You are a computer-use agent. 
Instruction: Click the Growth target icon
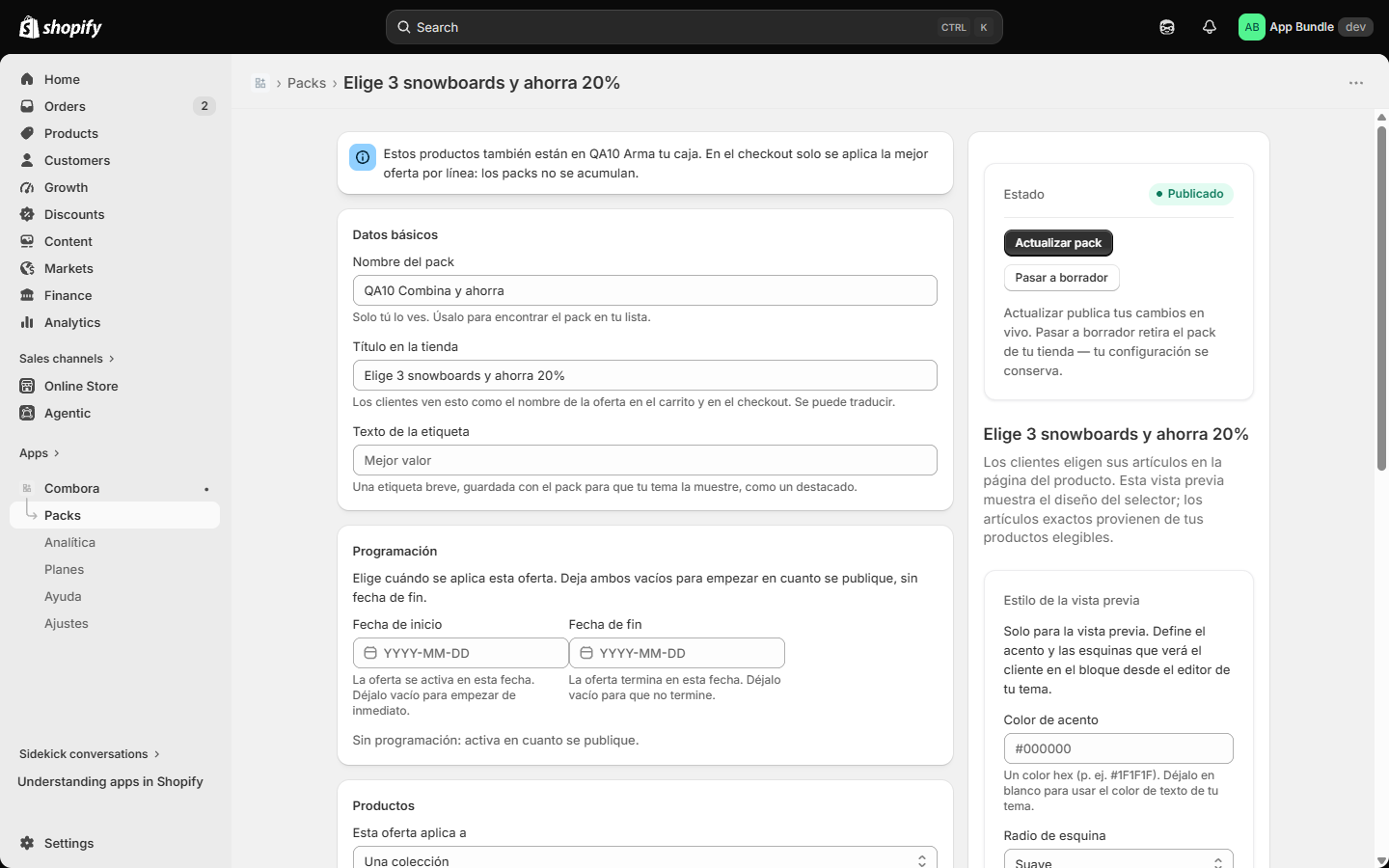[x=27, y=187]
